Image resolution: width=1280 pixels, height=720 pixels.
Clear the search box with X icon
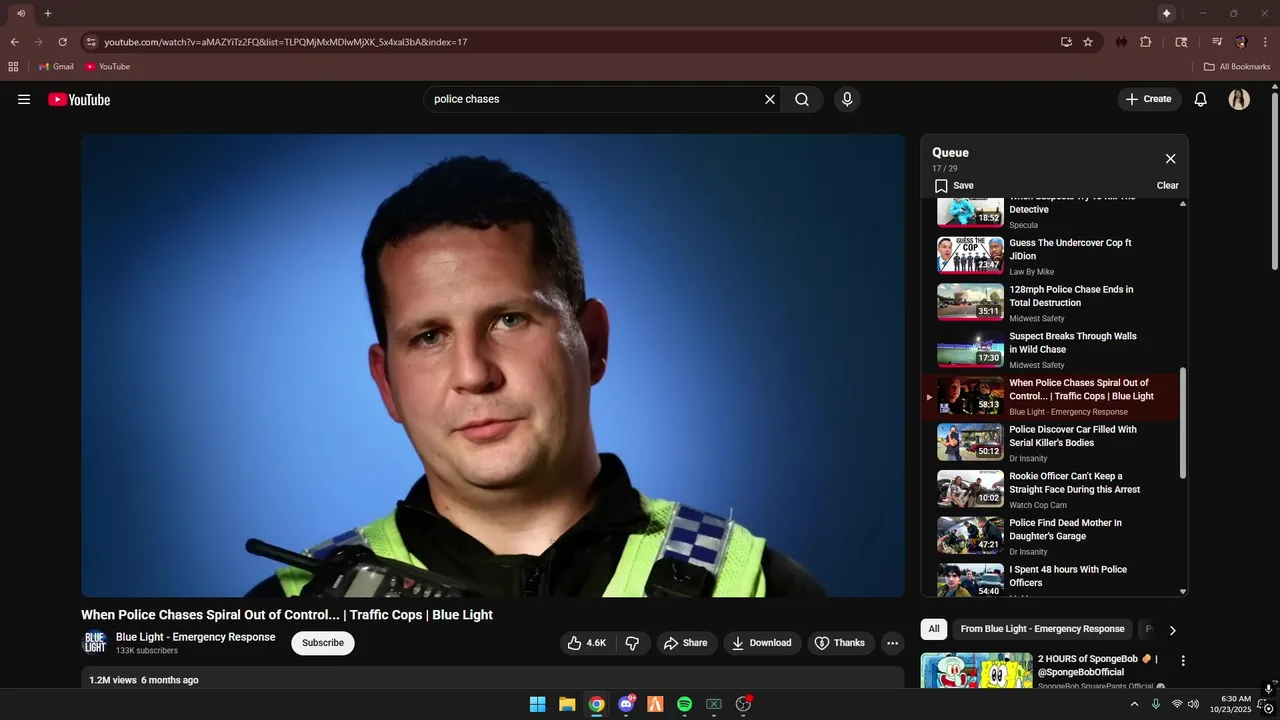pyautogui.click(x=770, y=99)
